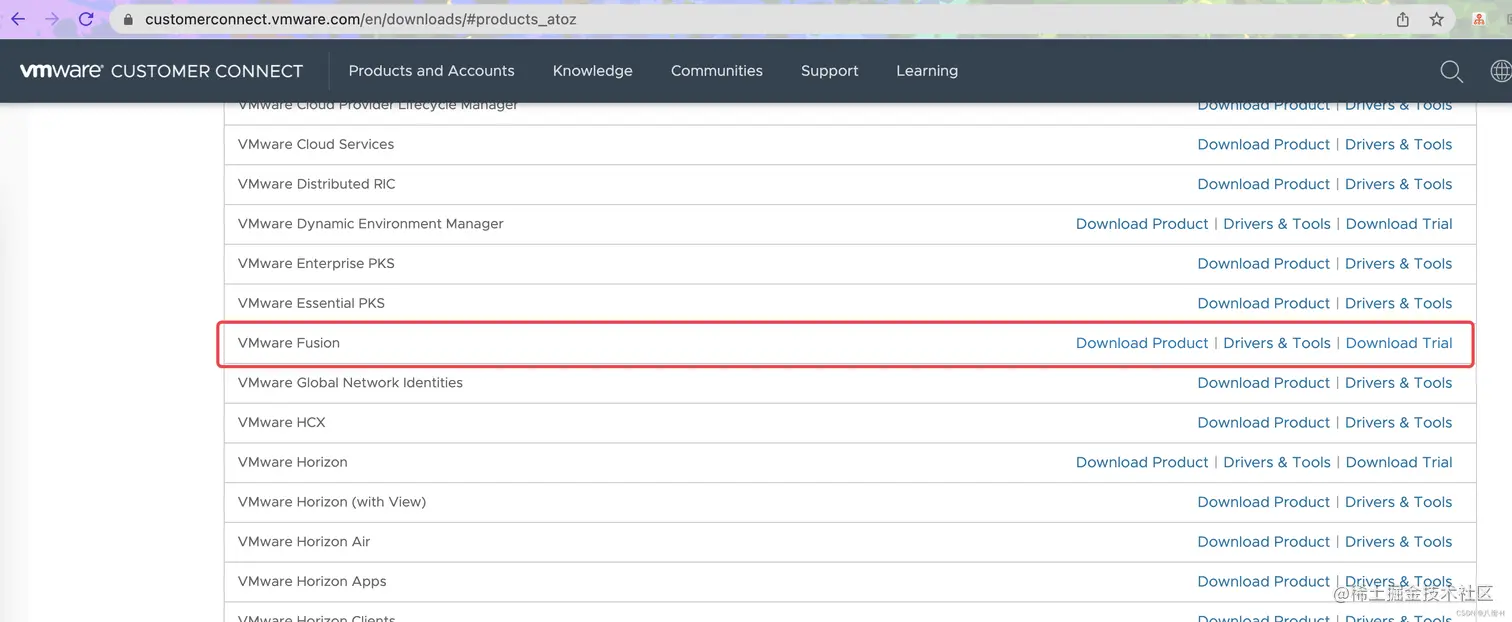The height and width of the screenshot is (622, 1512).
Task: Click the browser forward arrow
Action: 52,19
